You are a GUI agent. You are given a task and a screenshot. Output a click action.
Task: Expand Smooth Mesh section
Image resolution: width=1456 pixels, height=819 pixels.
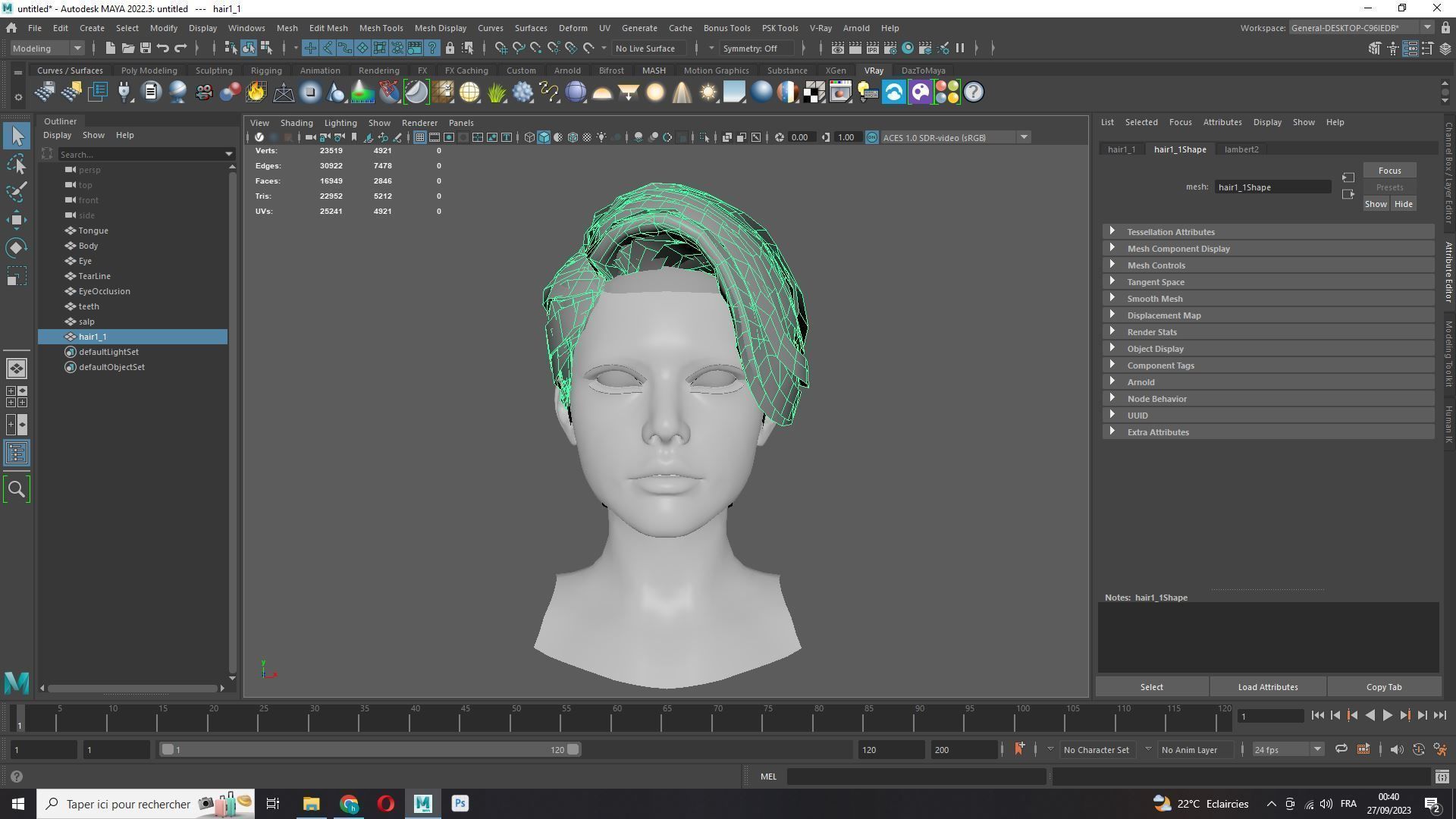point(1268,298)
